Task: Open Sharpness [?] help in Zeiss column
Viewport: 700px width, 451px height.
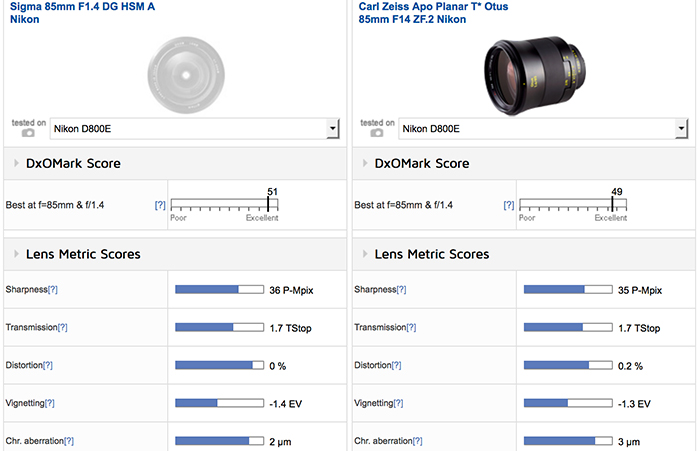Action: pyautogui.click(x=401, y=289)
